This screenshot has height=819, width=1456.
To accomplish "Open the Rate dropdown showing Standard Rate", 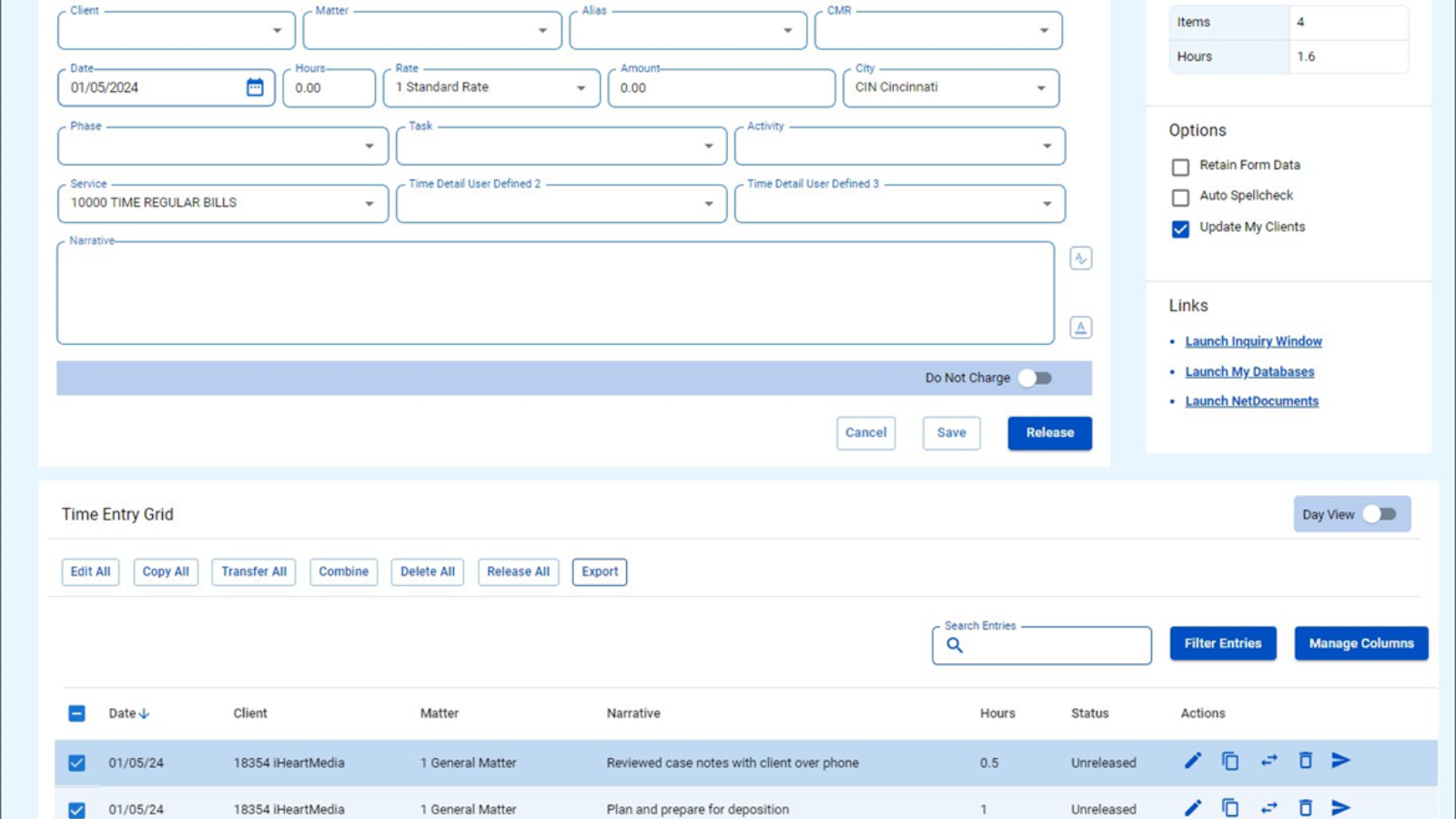I will [581, 87].
